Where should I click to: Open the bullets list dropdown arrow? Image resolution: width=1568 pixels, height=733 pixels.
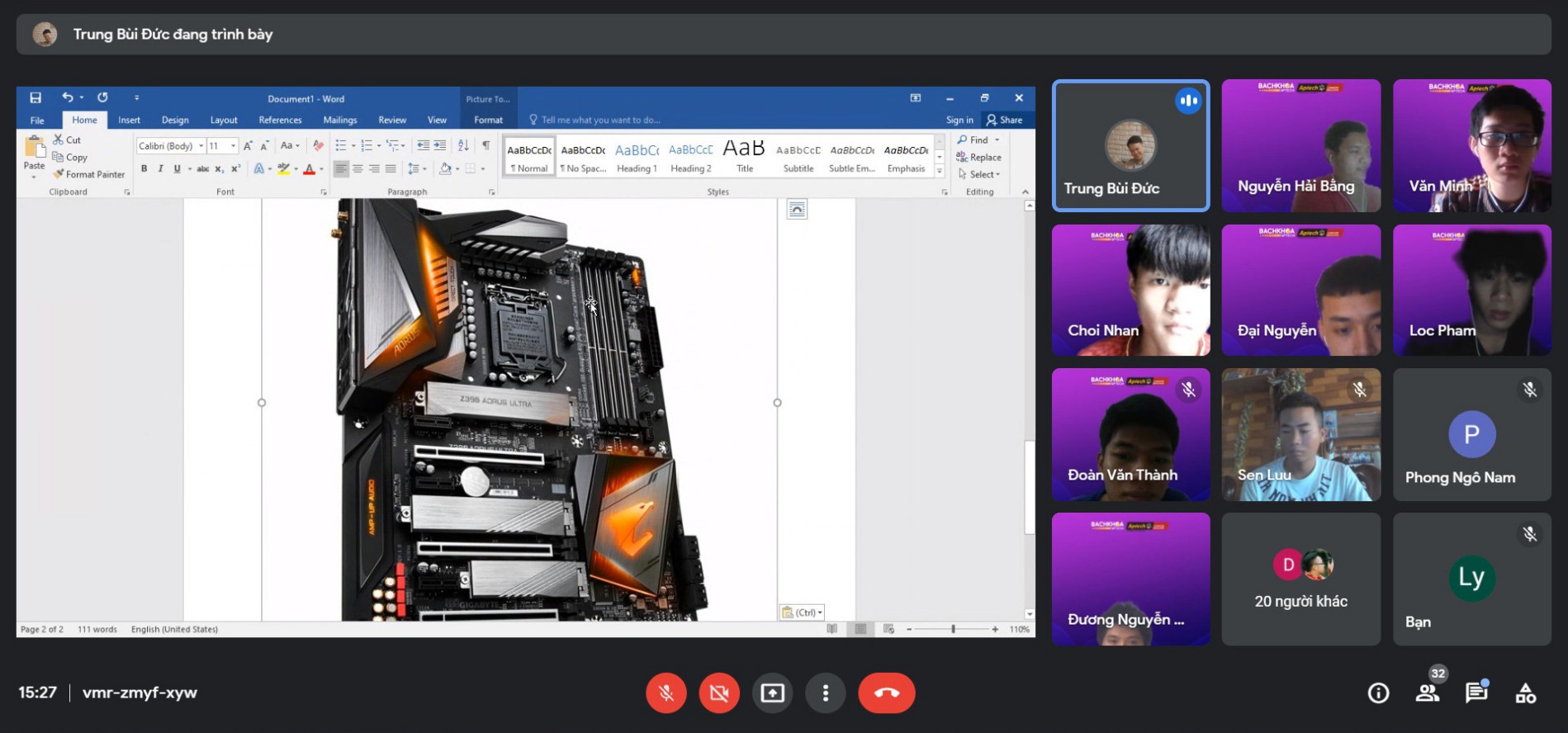pos(353,146)
